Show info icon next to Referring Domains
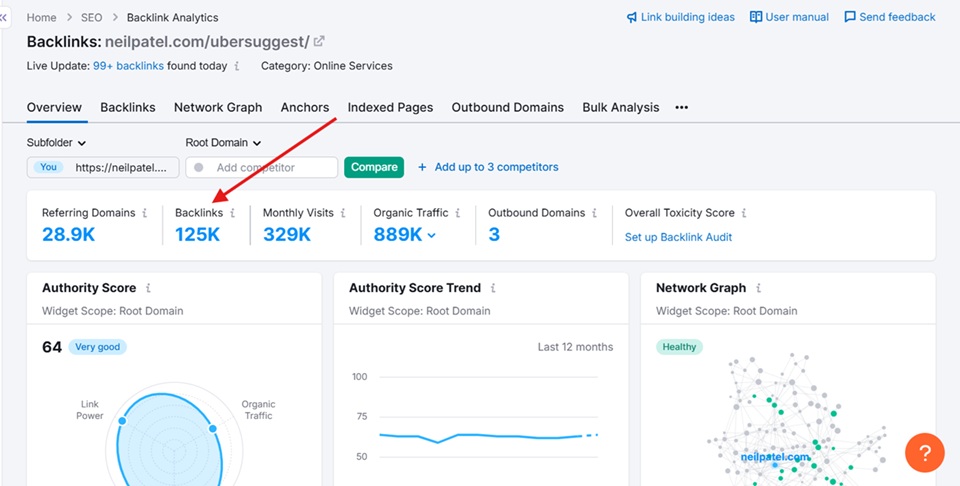 [x=144, y=213]
